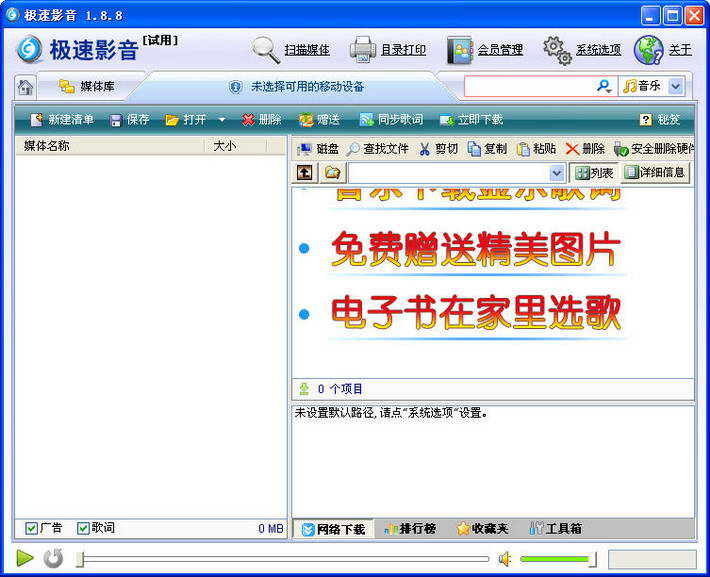Click 同步歌词 sync lyrics
The height and width of the screenshot is (577, 710).
[391, 120]
